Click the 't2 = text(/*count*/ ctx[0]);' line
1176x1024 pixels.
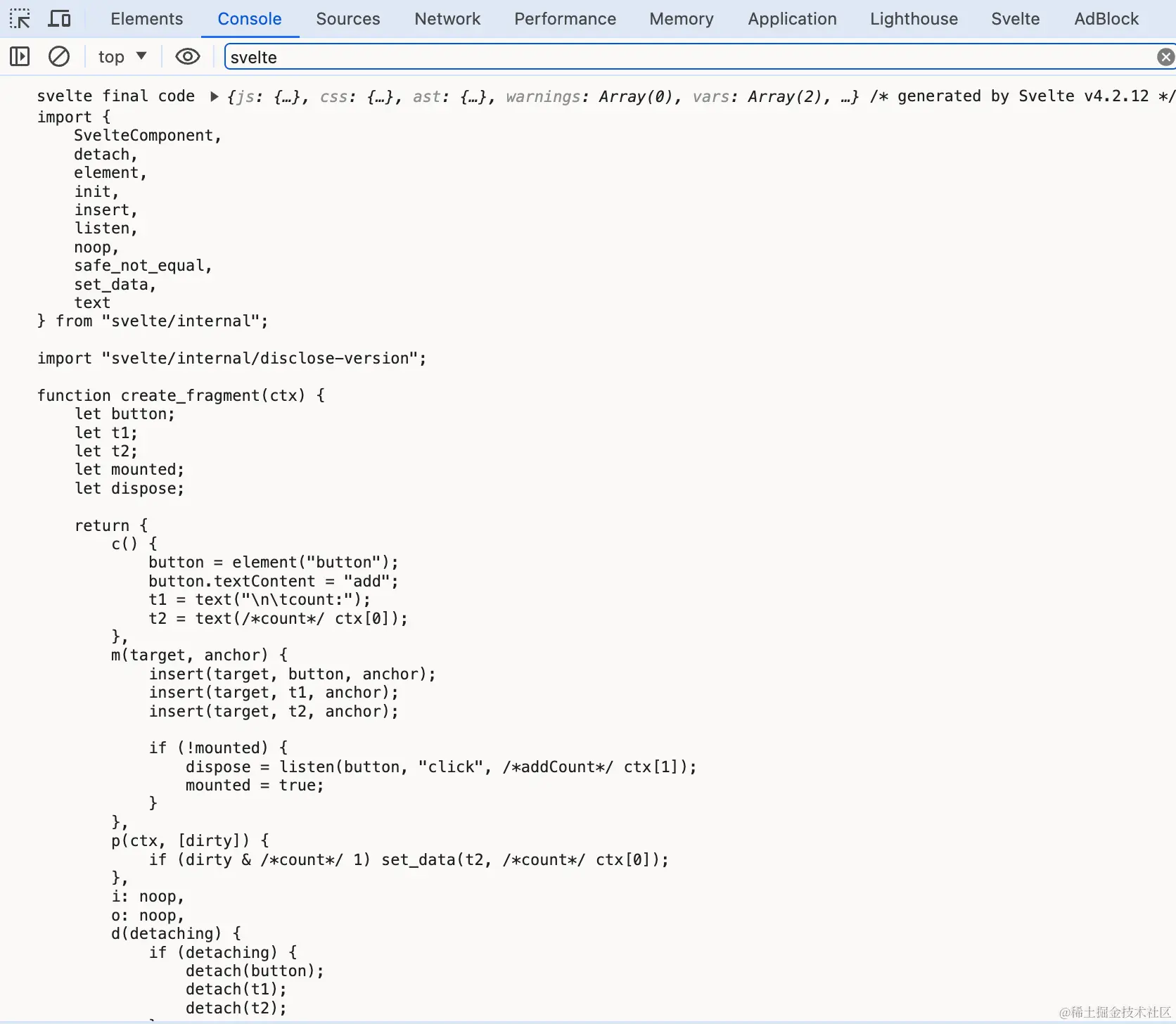[278, 618]
